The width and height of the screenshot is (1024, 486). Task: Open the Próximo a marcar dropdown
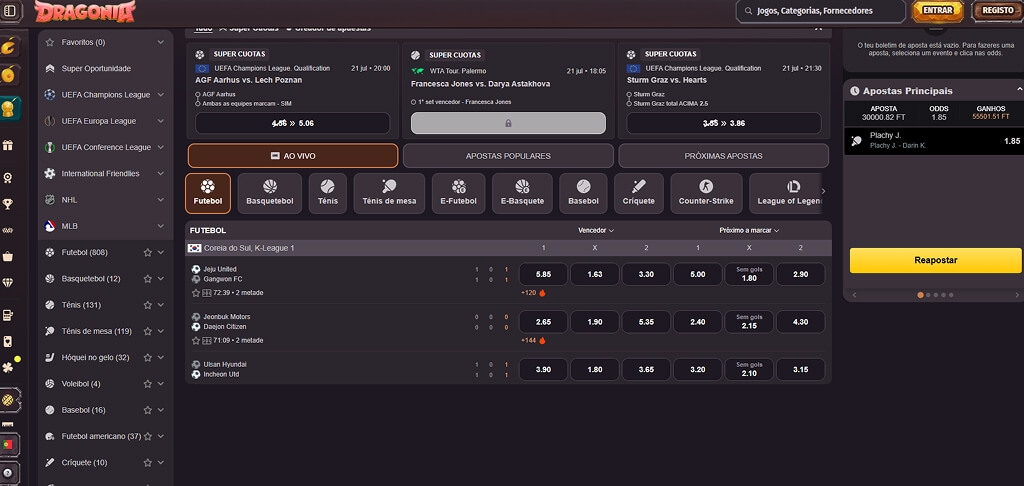[749, 231]
